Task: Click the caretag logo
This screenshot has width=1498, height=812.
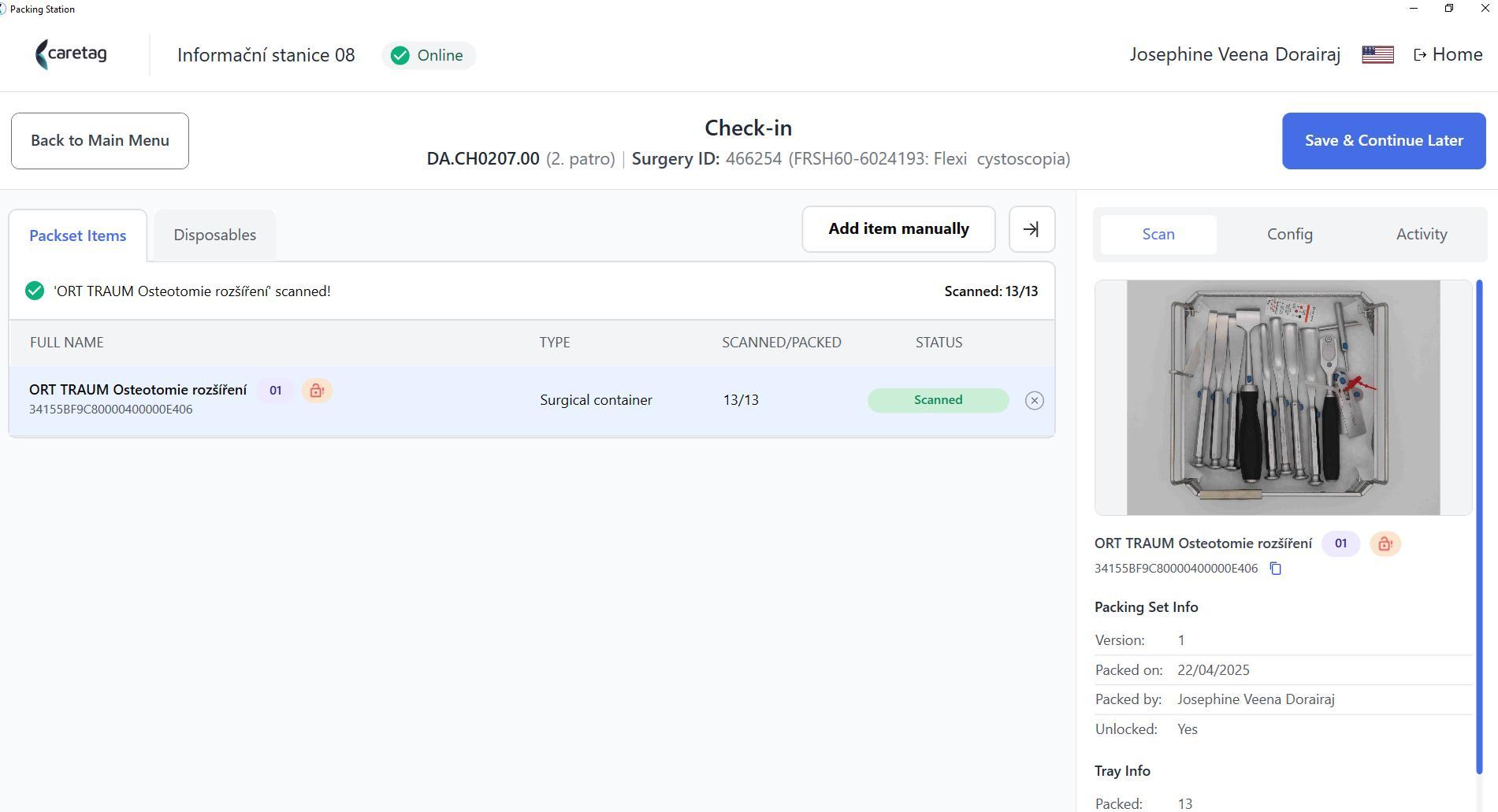Action: 71,54
